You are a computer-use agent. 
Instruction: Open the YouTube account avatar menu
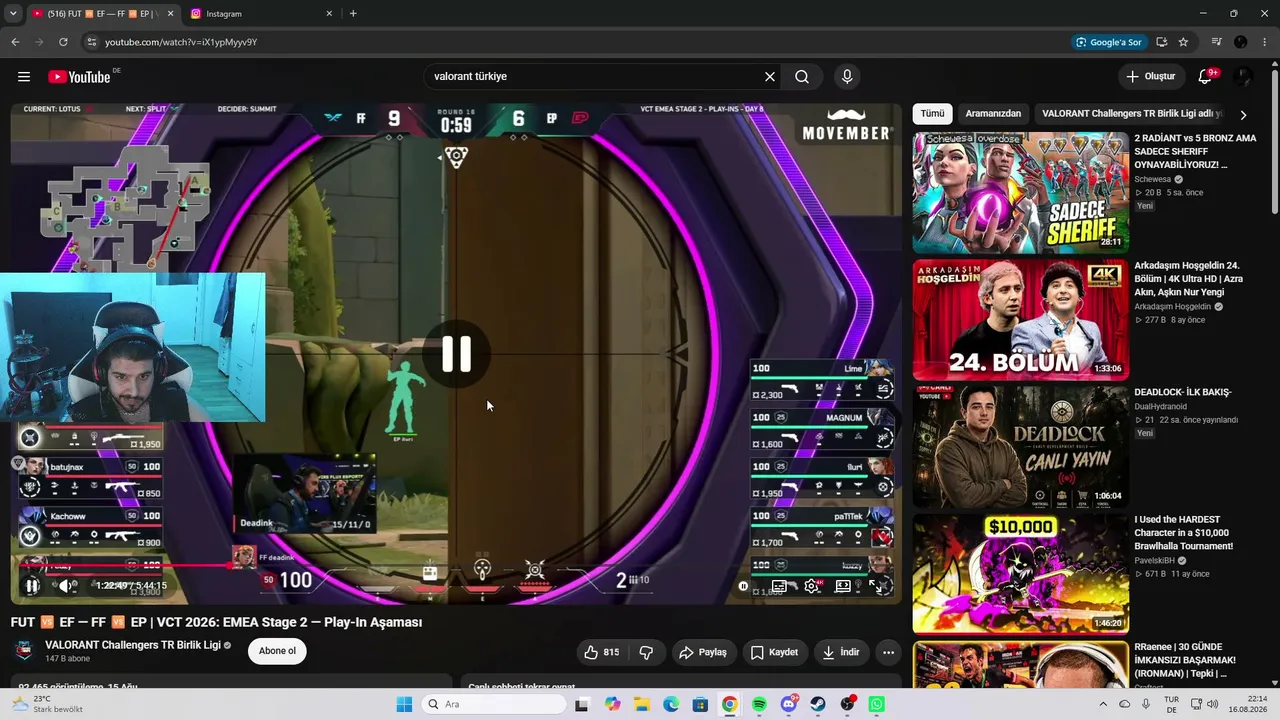[x=1243, y=77]
